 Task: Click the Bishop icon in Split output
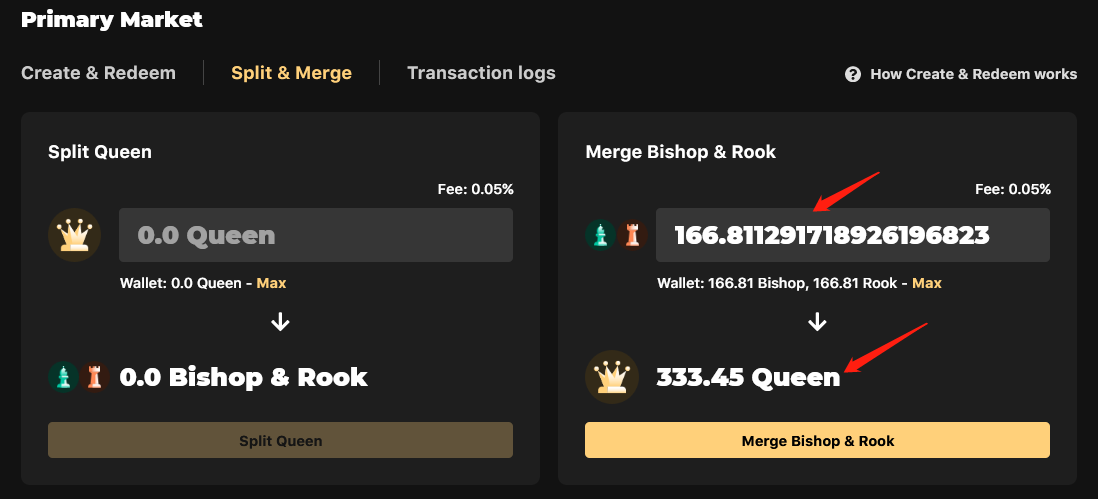coord(64,376)
